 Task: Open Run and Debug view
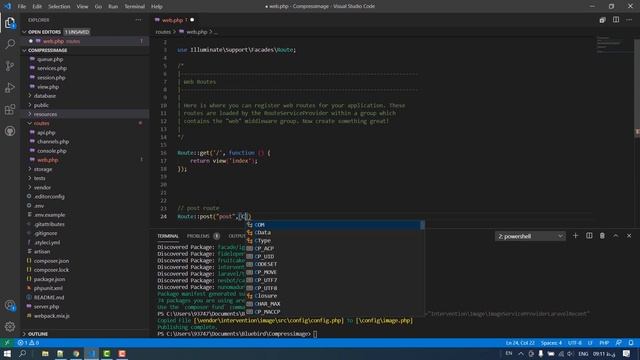point(10,88)
